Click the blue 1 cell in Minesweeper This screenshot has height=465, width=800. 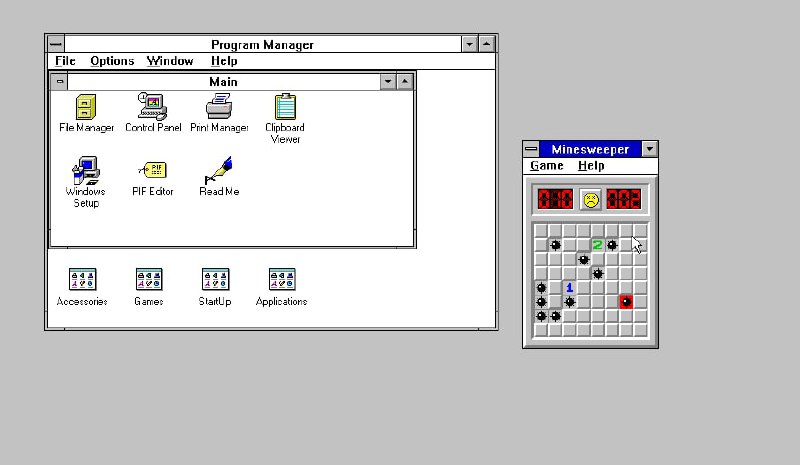(569, 287)
